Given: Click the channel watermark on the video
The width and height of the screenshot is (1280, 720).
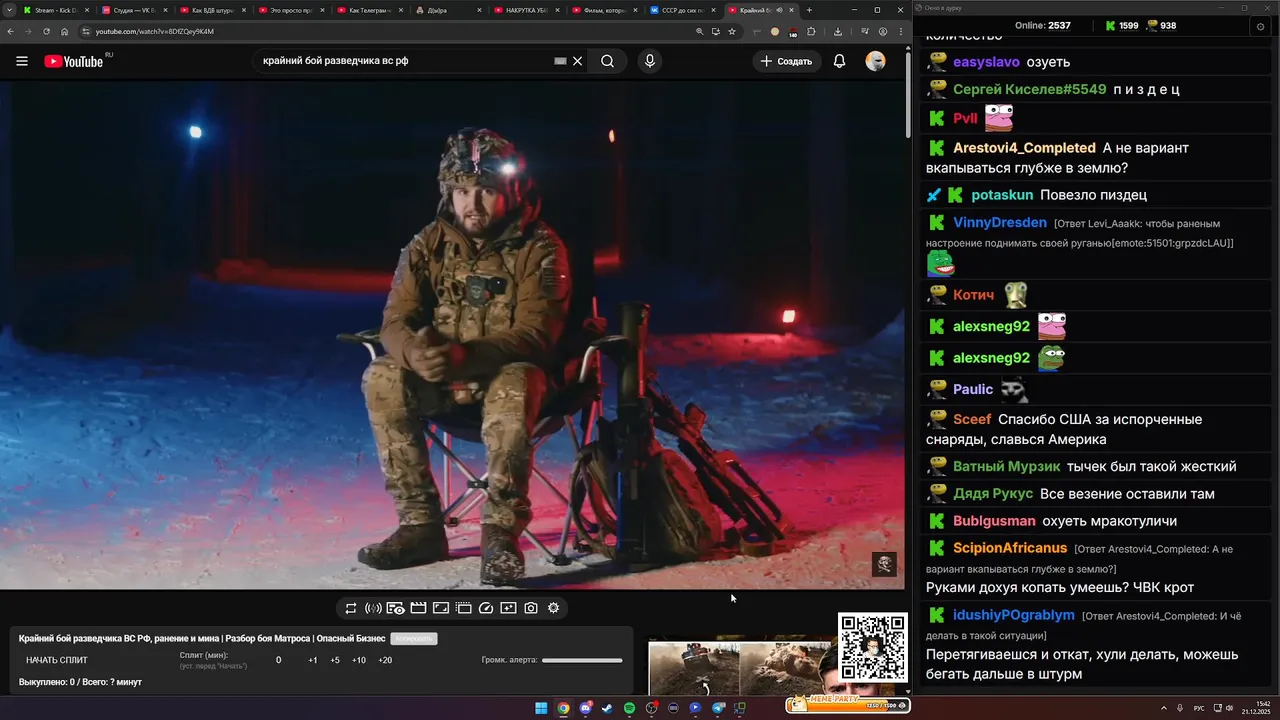Looking at the screenshot, I should tap(884, 563).
